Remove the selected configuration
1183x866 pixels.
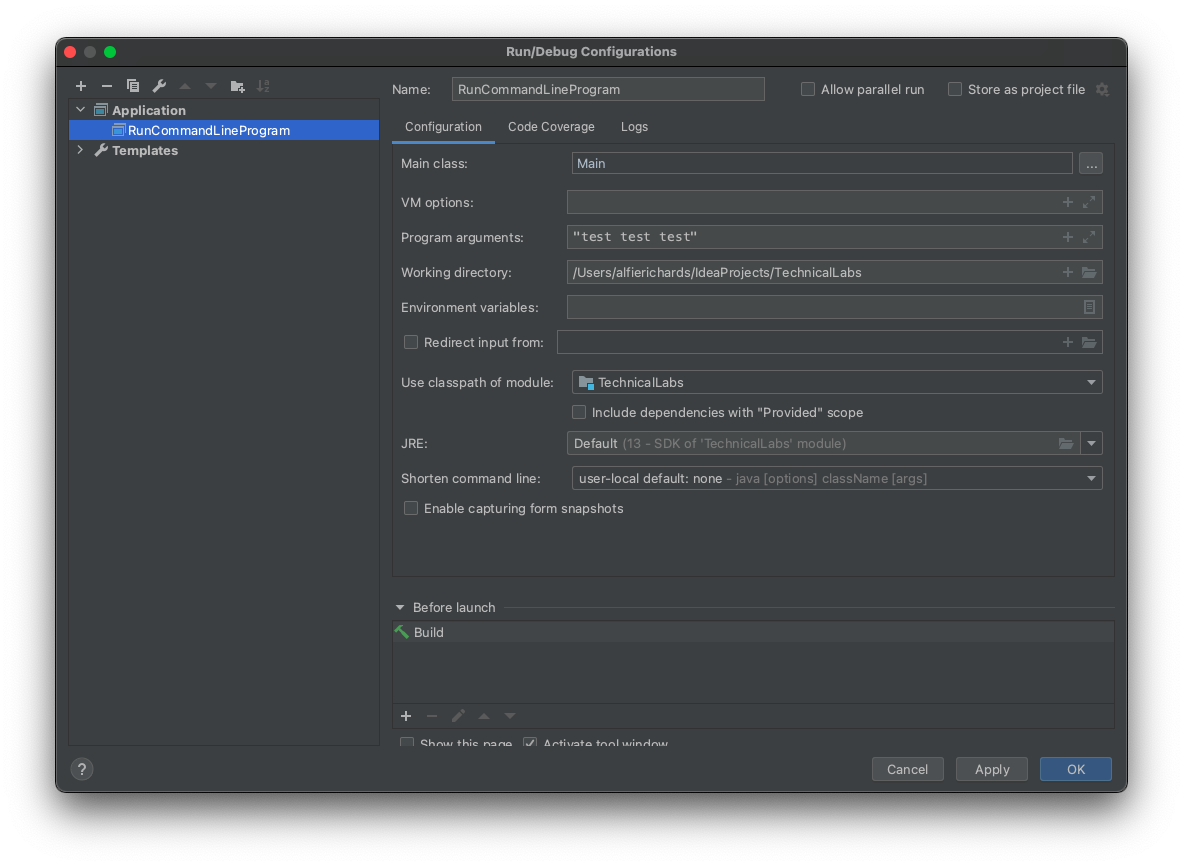[x=106, y=86]
